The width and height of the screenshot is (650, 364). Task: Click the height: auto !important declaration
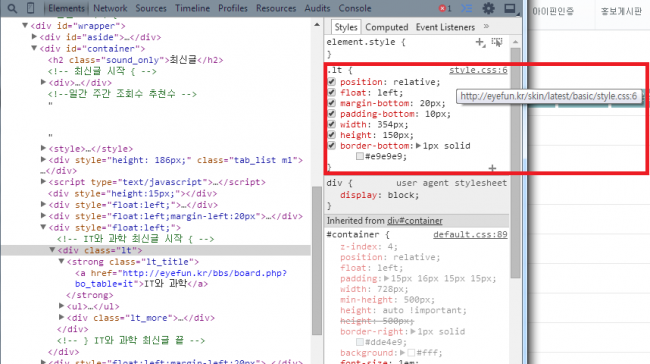[403, 311]
